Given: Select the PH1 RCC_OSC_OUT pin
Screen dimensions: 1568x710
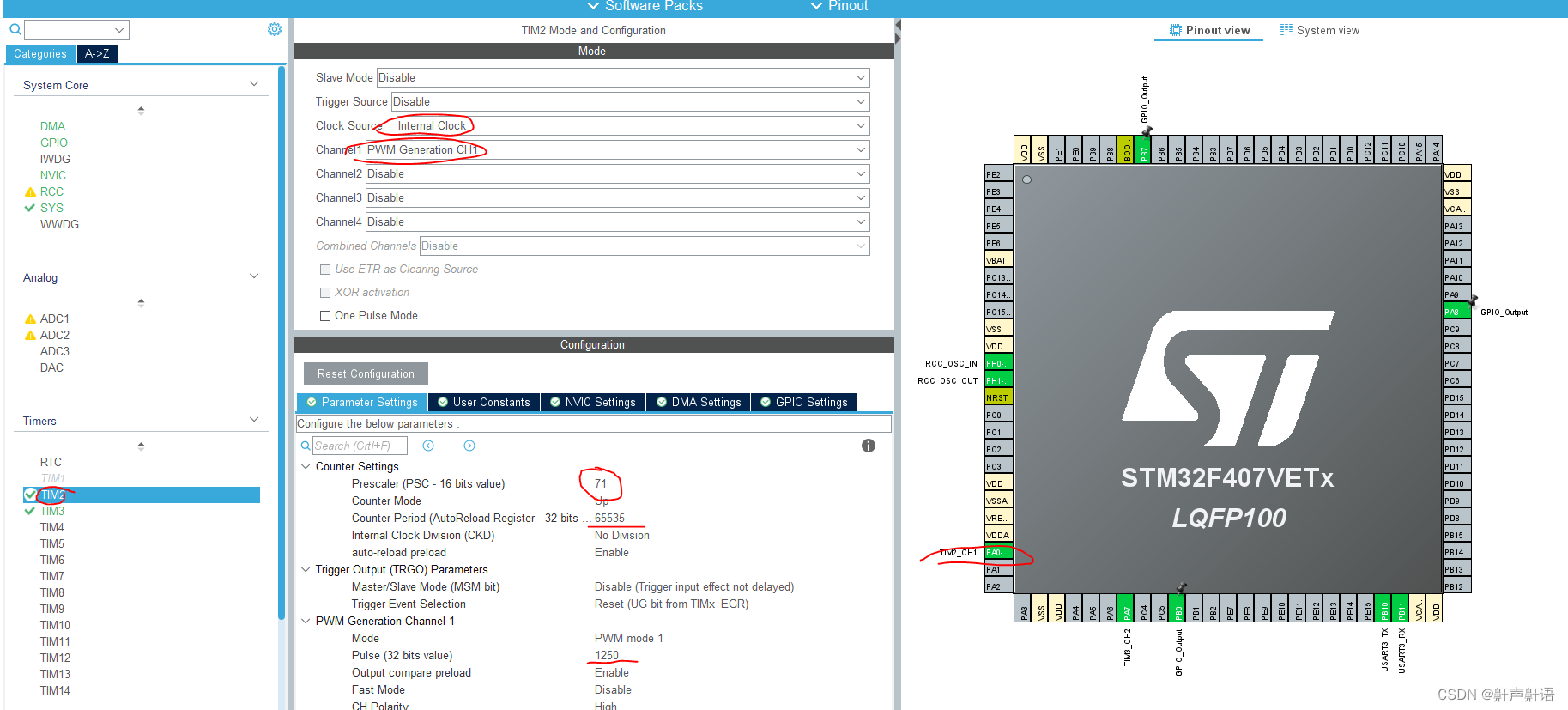Looking at the screenshot, I should click(998, 380).
